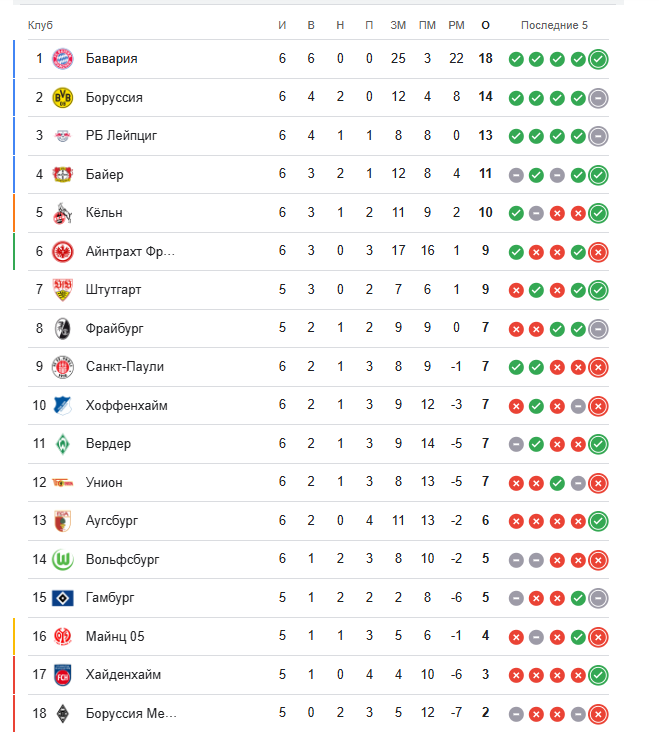Image resolution: width=659 pixels, height=746 pixels.
Task: Click the Хоффенхайм team name
Action: pos(126,405)
